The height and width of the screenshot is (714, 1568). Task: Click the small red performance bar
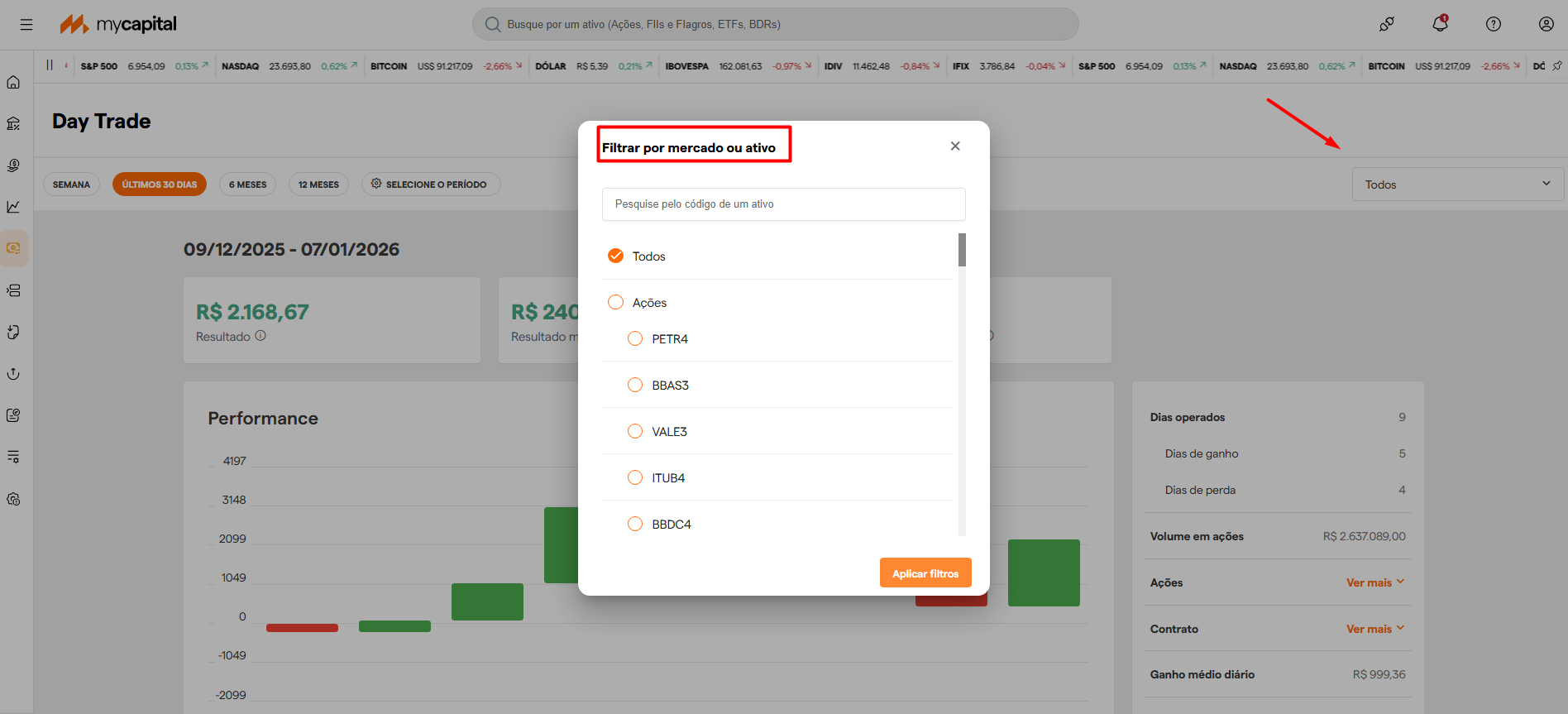[302, 628]
